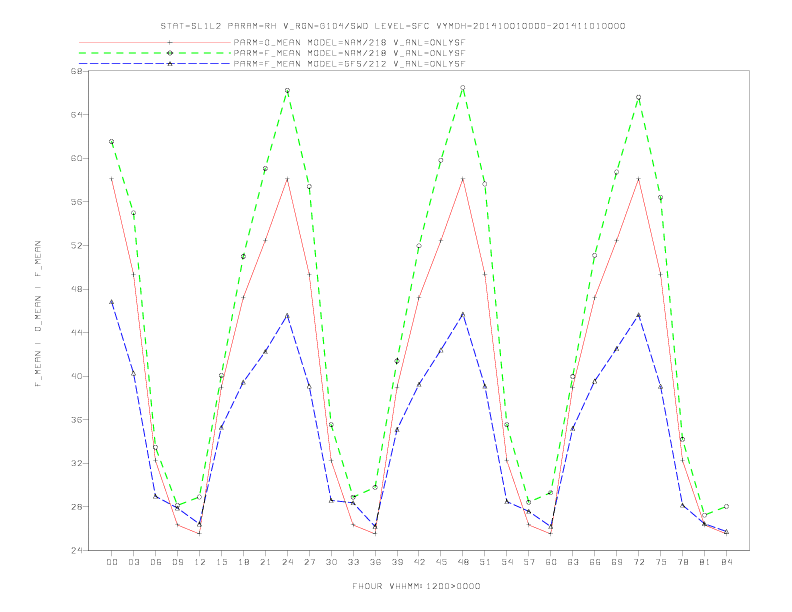
Task: Click x-axis tick label 00
Action: [x=112, y=562]
